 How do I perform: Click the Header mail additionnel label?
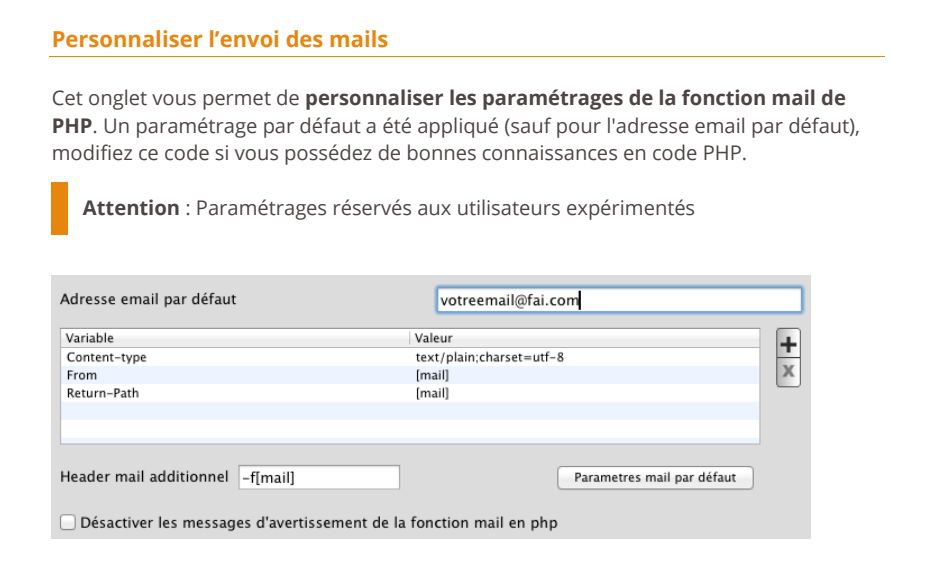pyautogui.click(x=144, y=476)
